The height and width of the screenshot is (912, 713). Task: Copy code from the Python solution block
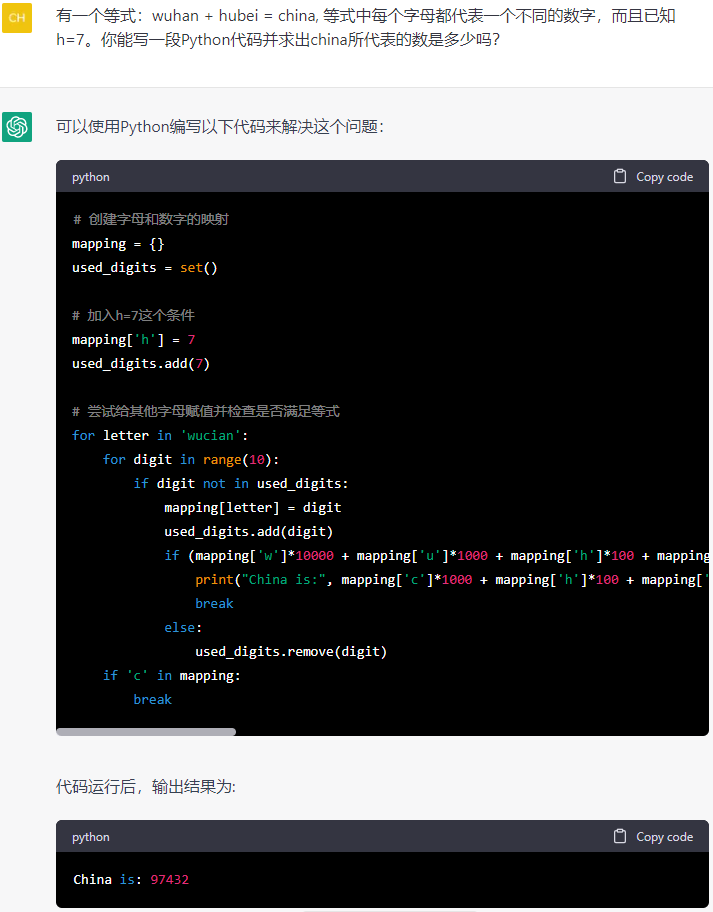664,177
